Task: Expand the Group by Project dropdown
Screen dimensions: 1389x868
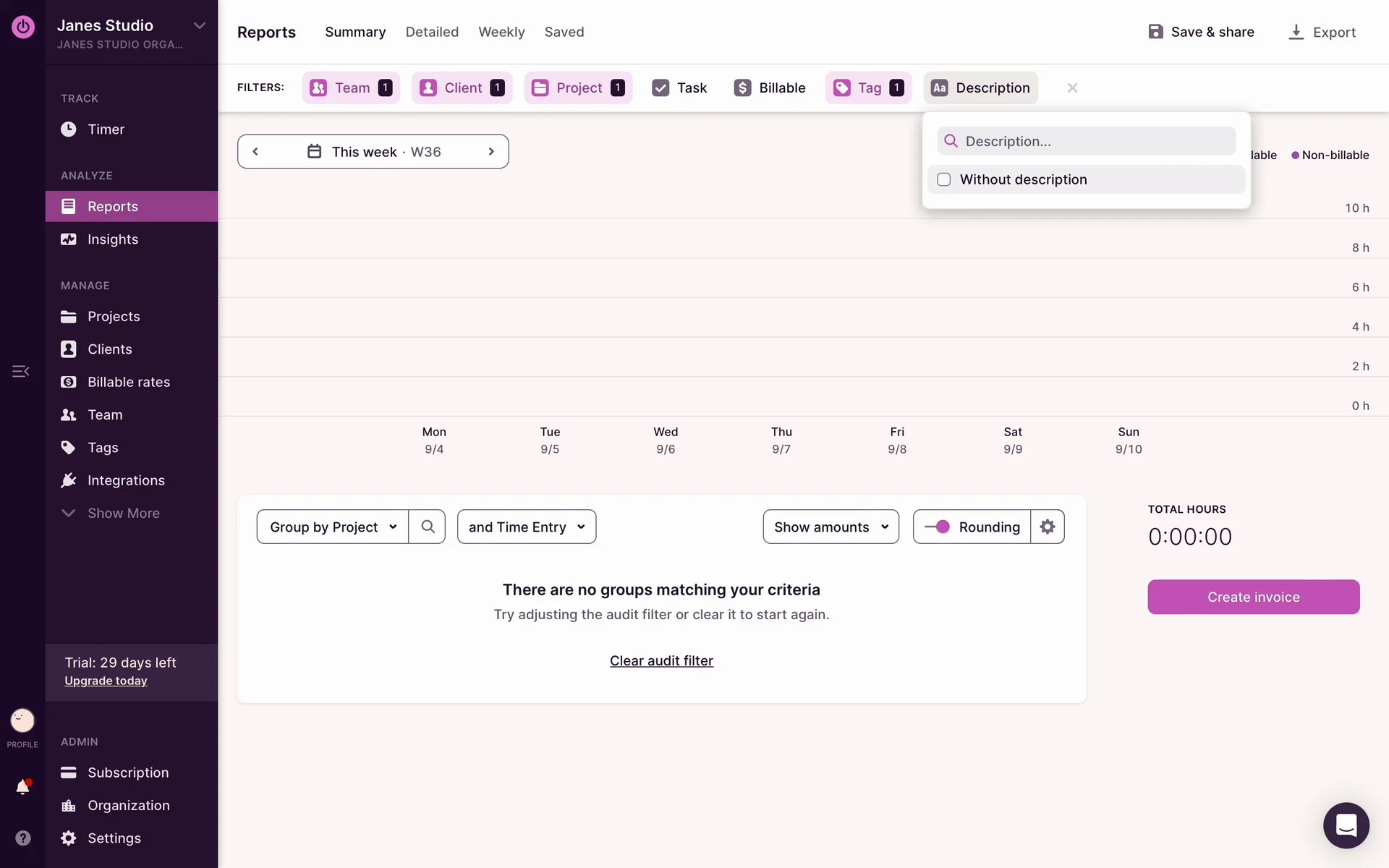Action: 333,527
